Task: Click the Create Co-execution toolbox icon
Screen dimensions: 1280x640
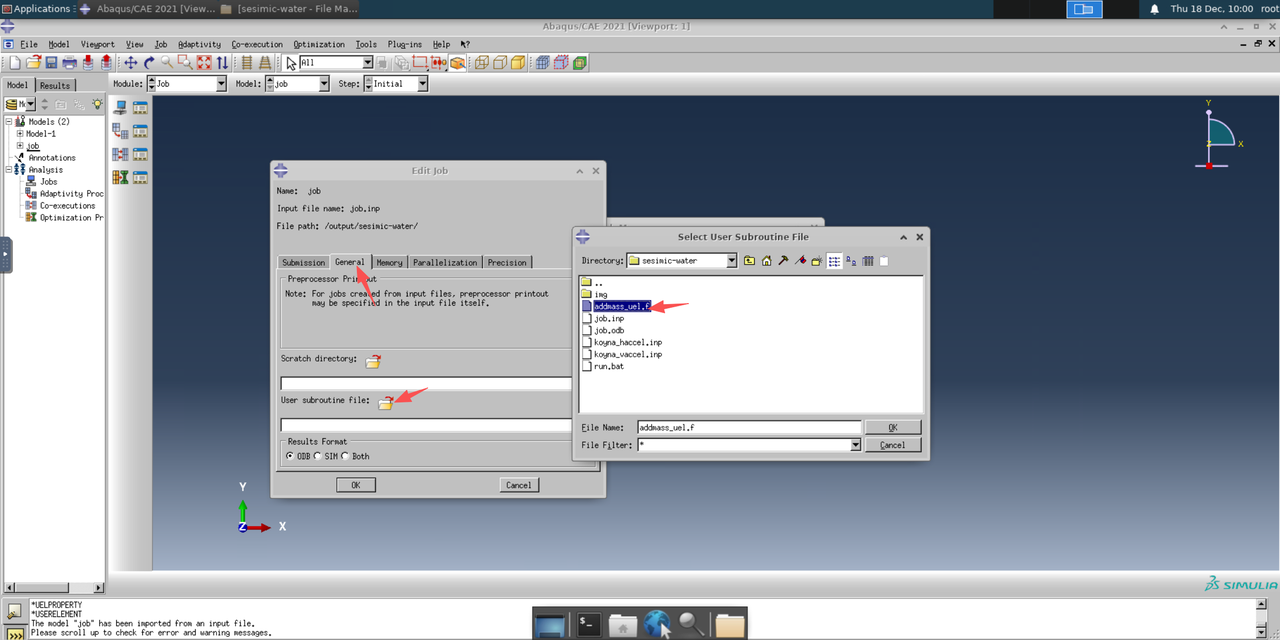Action: pos(120,154)
